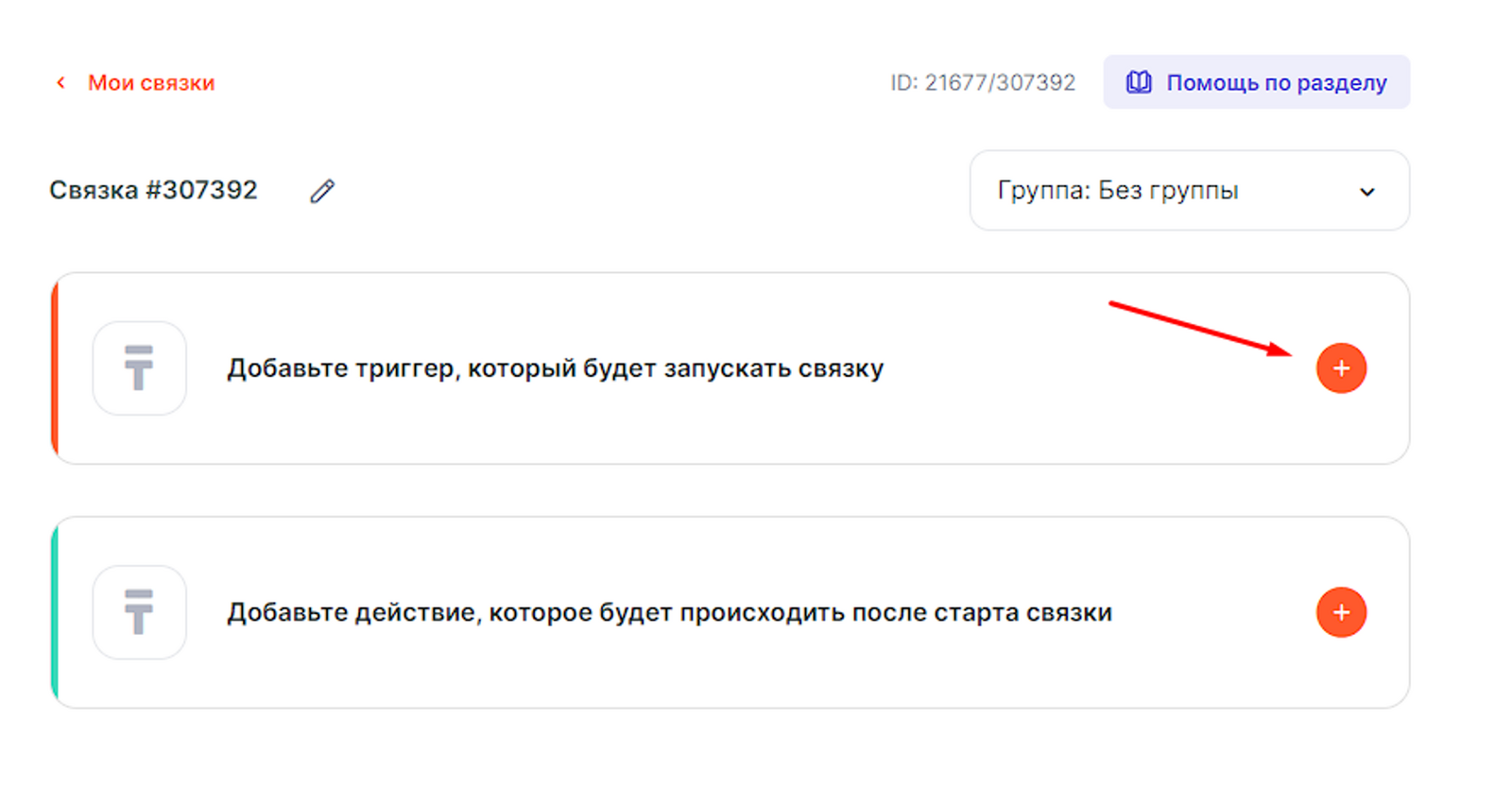Click the Добавьте триггер text in the first card

tap(555, 368)
